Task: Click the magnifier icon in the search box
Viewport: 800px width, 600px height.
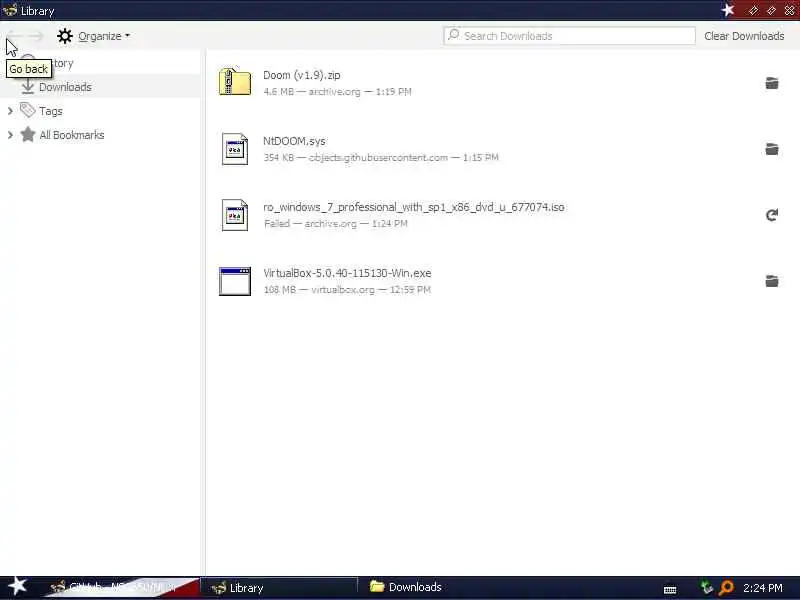Action: click(454, 35)
